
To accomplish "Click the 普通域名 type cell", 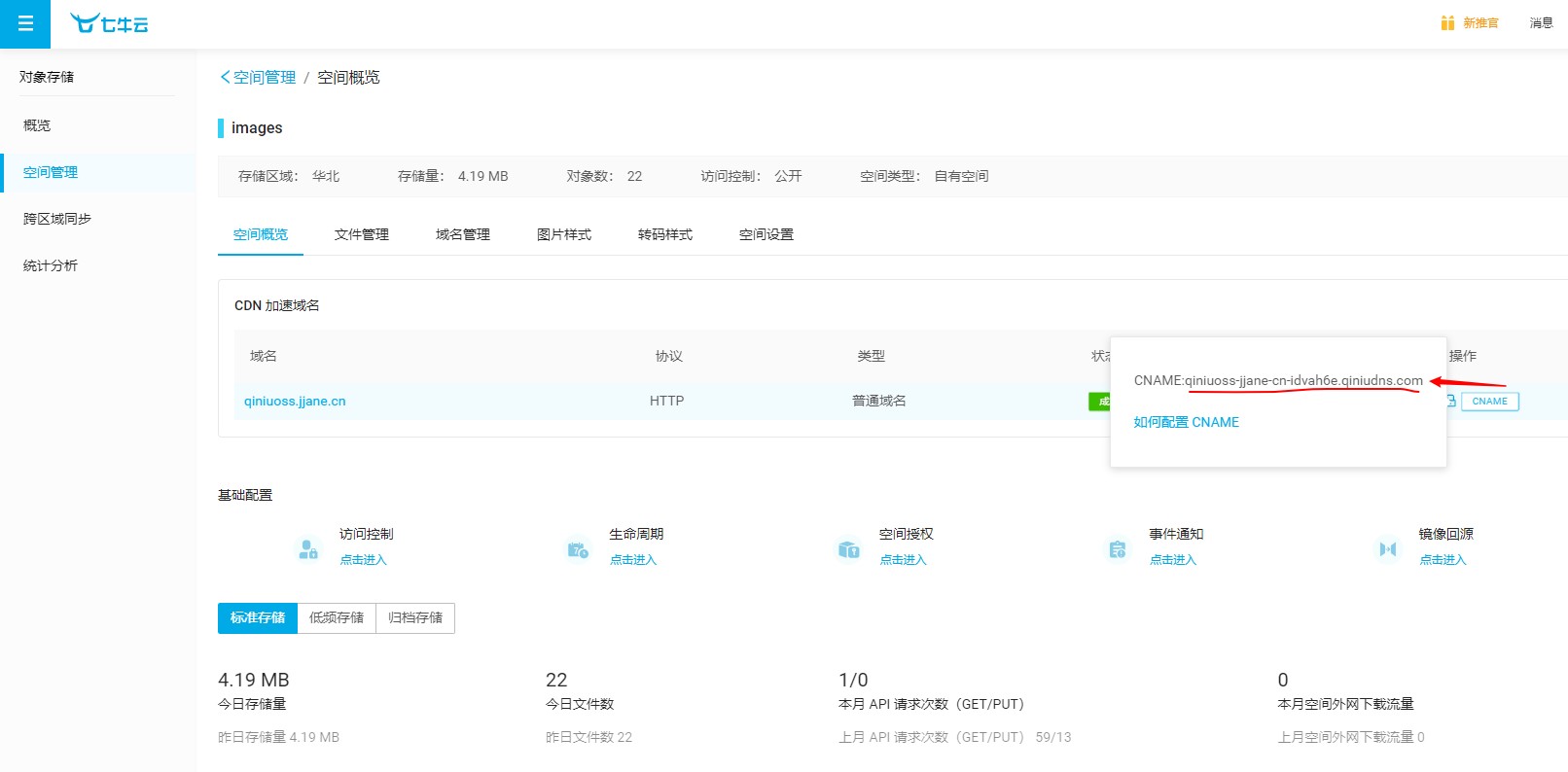I will point(879,401).
